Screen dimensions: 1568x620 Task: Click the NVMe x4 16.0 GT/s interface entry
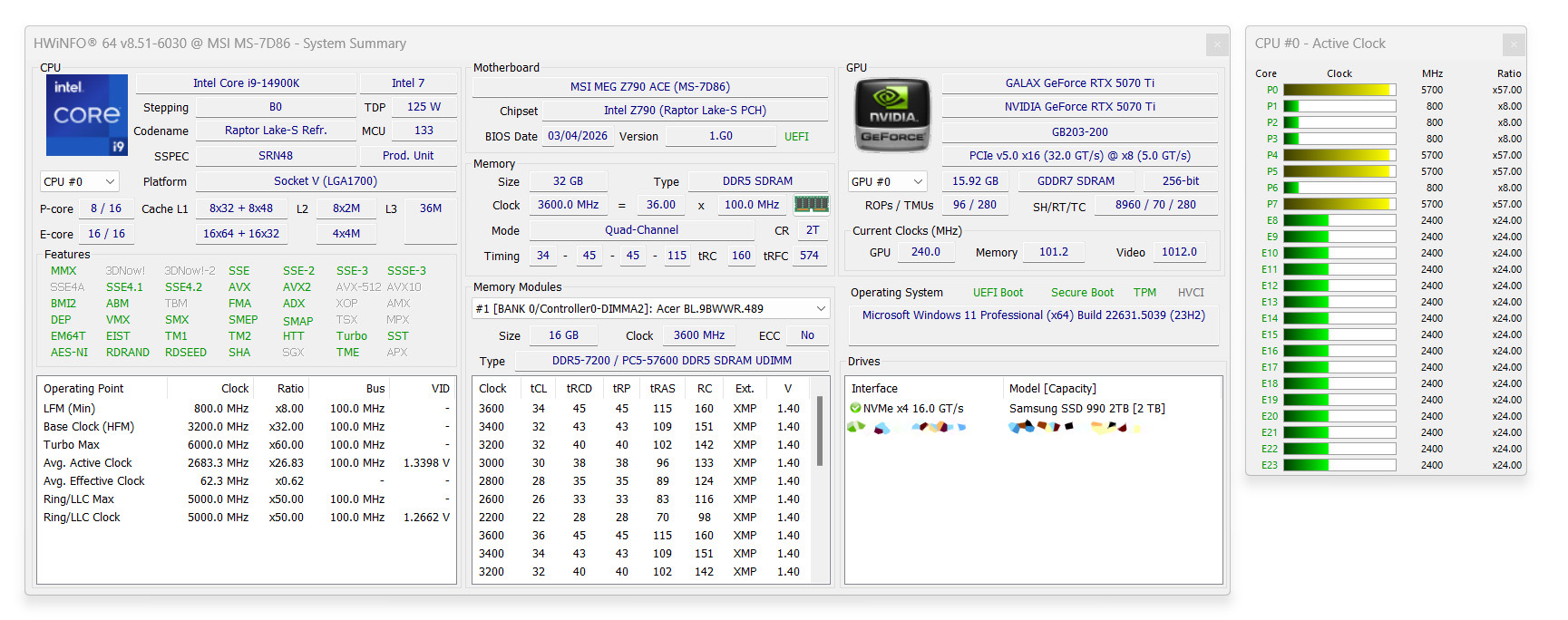(913, 409)
